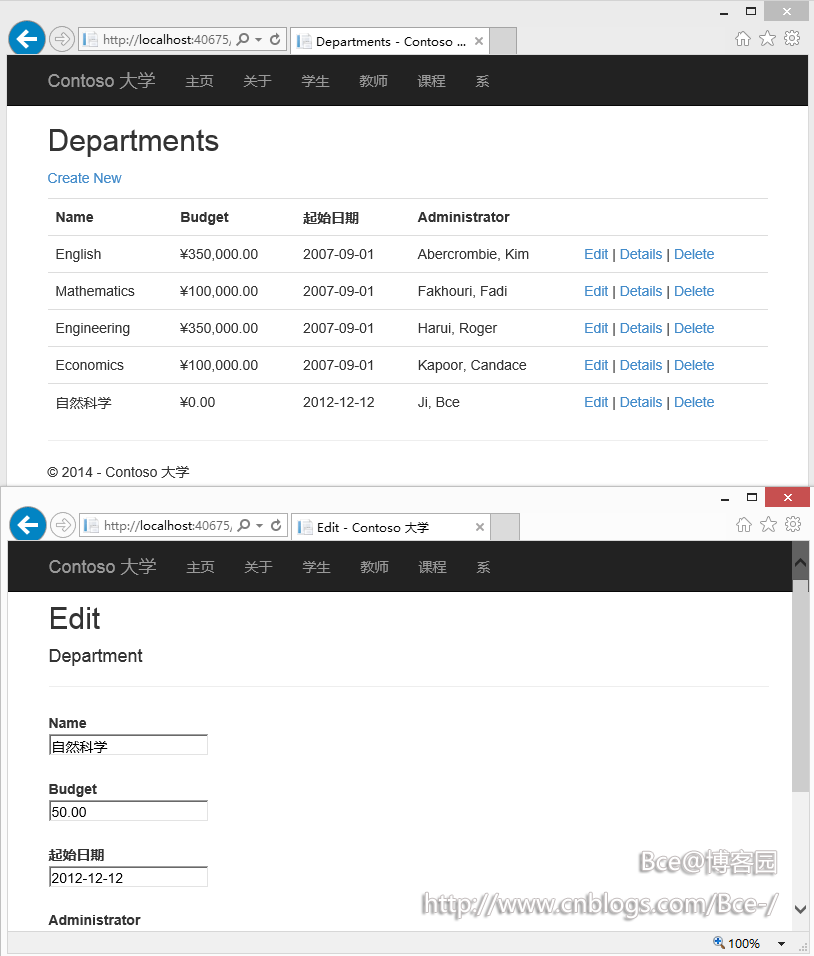Refresh the Departments window page
This screenshot has height=956, width=814.
(275, 40)
